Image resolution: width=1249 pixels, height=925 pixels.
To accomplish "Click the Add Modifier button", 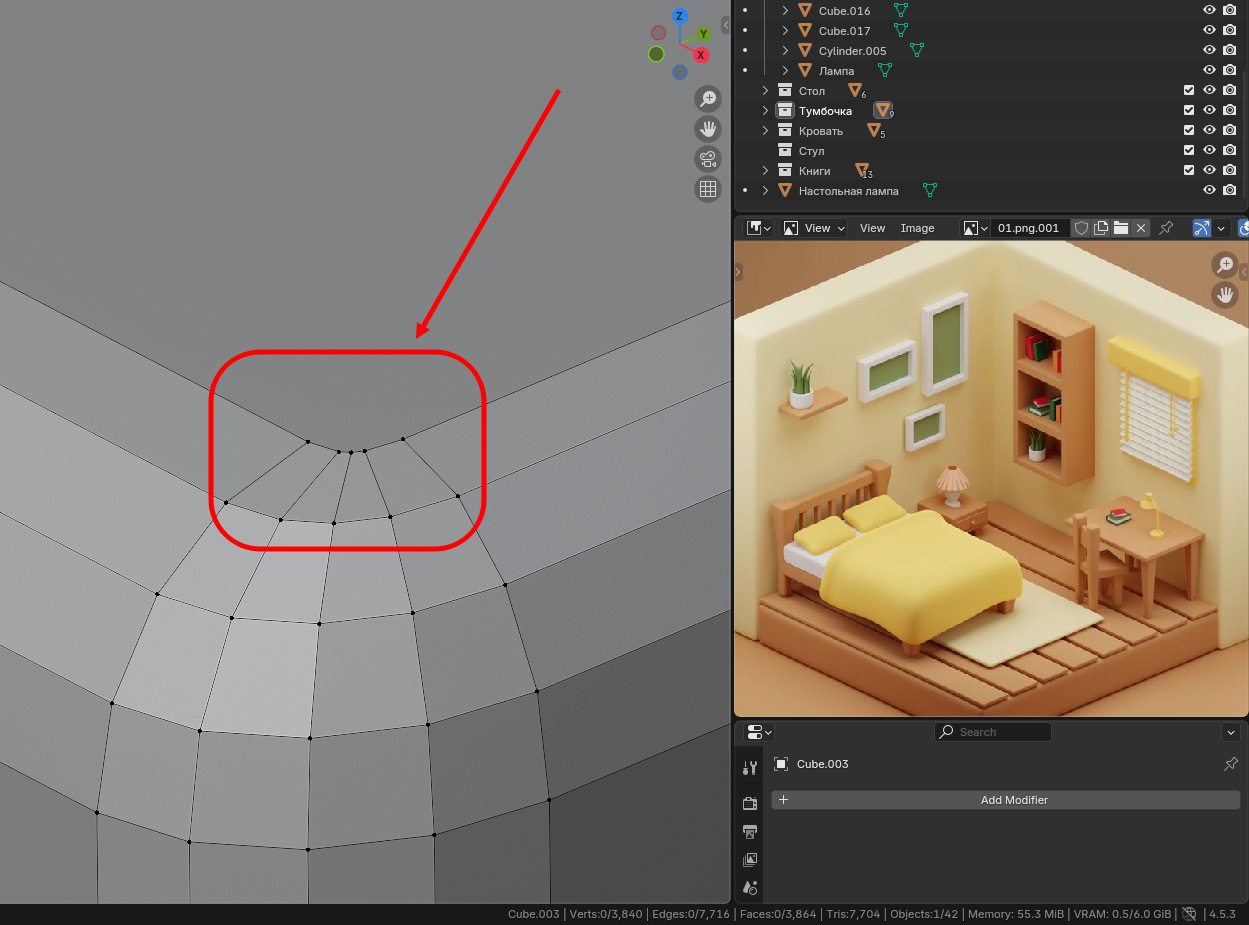I will [1005, 800].
